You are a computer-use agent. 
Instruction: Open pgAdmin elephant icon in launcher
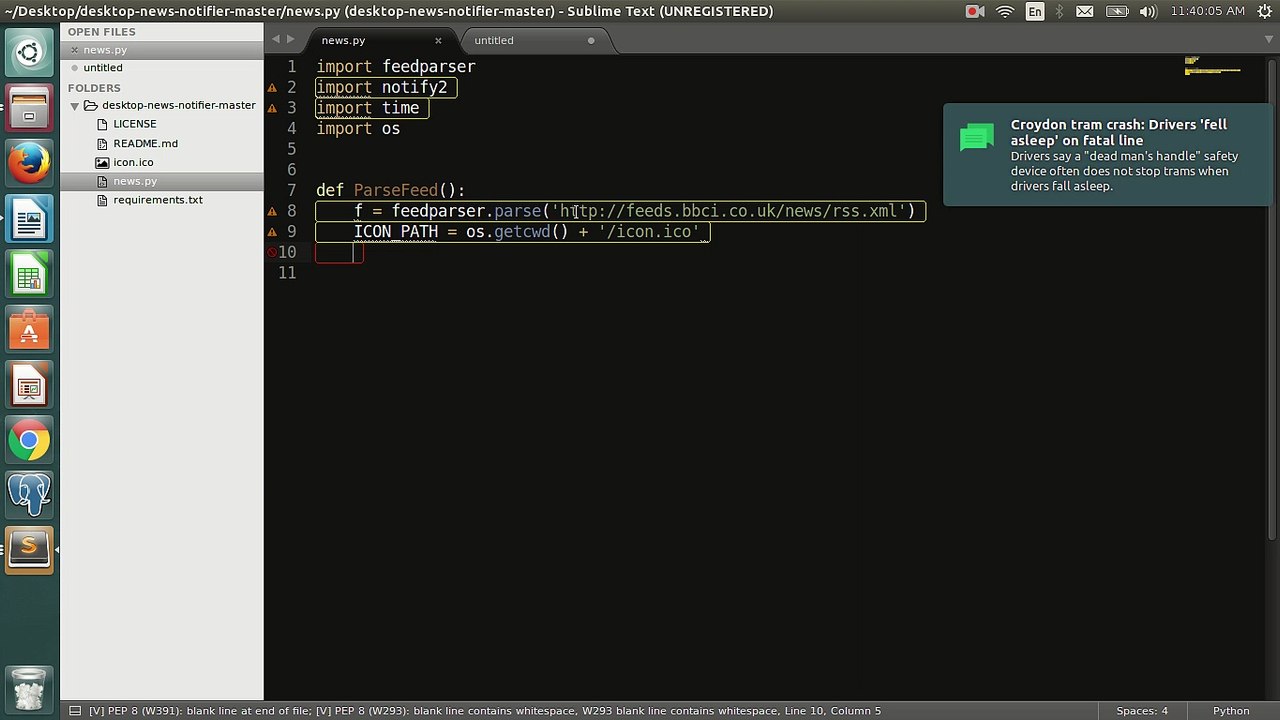[29, 494]
